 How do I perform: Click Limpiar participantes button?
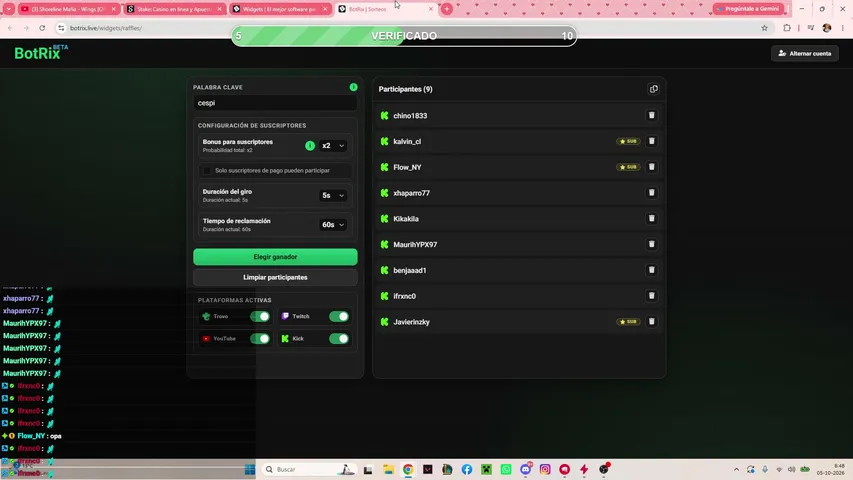[x=275, y=278]
